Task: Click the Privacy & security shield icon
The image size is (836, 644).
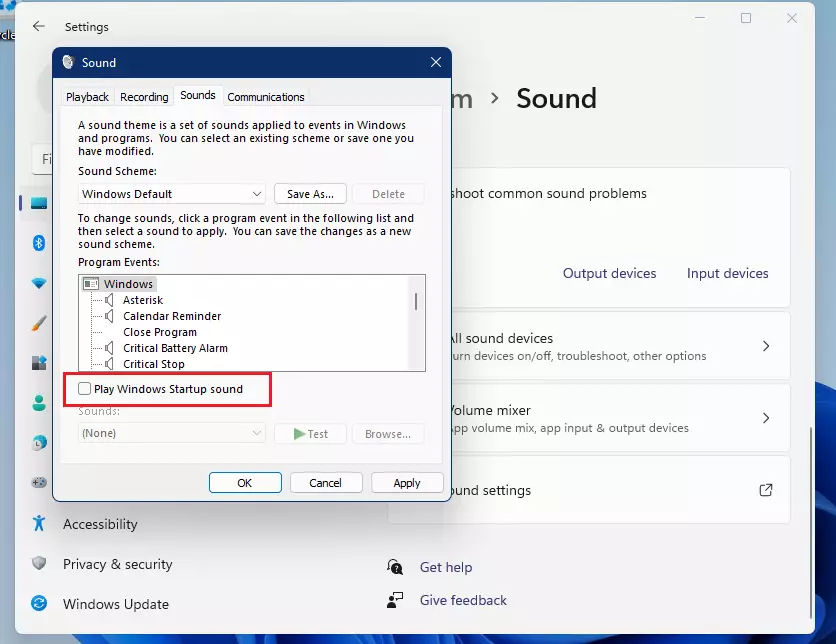Action: [x=39, y=563]
